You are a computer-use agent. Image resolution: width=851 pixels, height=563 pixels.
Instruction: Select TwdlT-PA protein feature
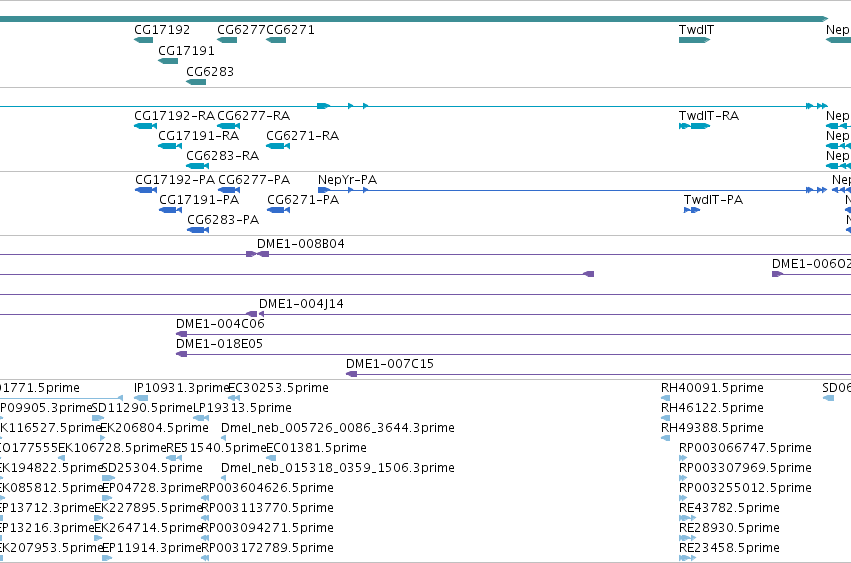(692, 210)
